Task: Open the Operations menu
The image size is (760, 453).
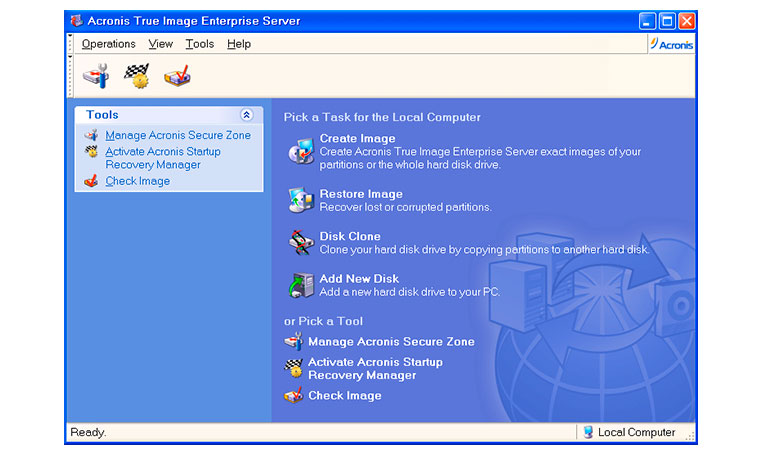Action: tap(109, 44)
